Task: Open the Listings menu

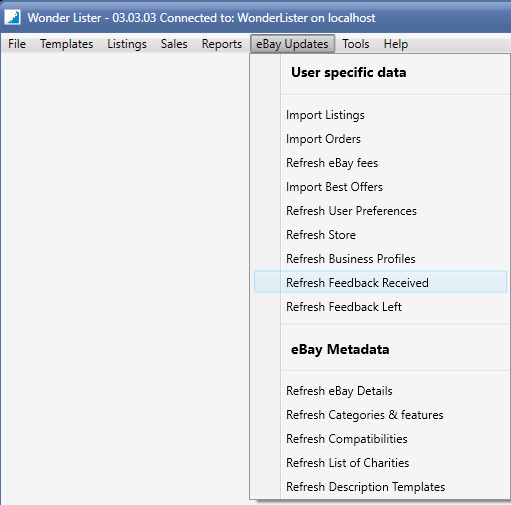Action: (127, 44)
